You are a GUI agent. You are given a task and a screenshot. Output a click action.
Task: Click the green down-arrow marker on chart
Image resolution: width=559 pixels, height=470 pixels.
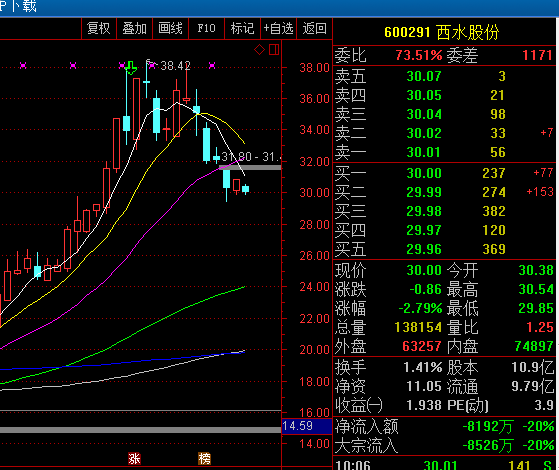click(x=131, y=68)
